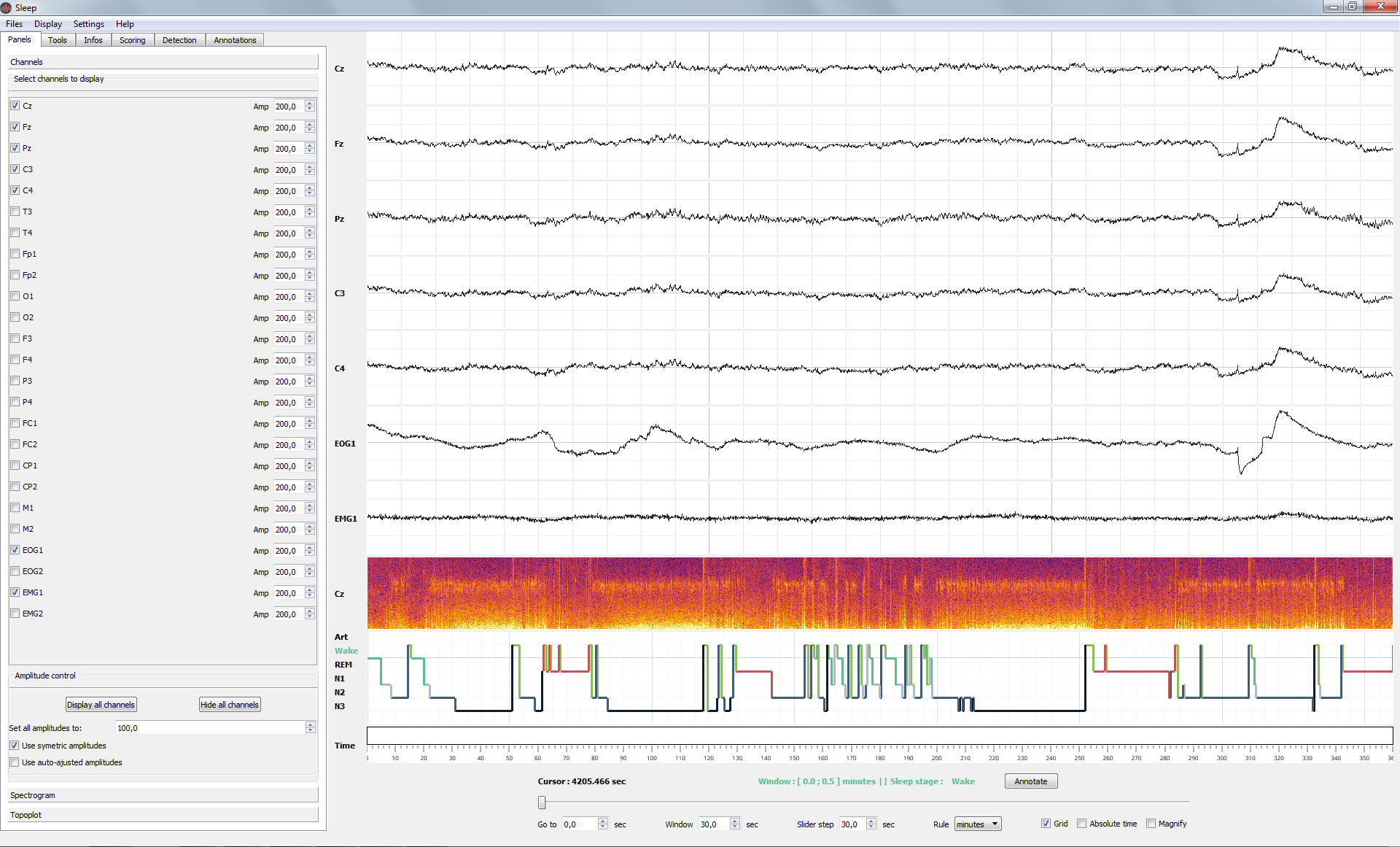
Task: Adjust the EMG2 amplitude stepper
Action: tap(310, 614)
